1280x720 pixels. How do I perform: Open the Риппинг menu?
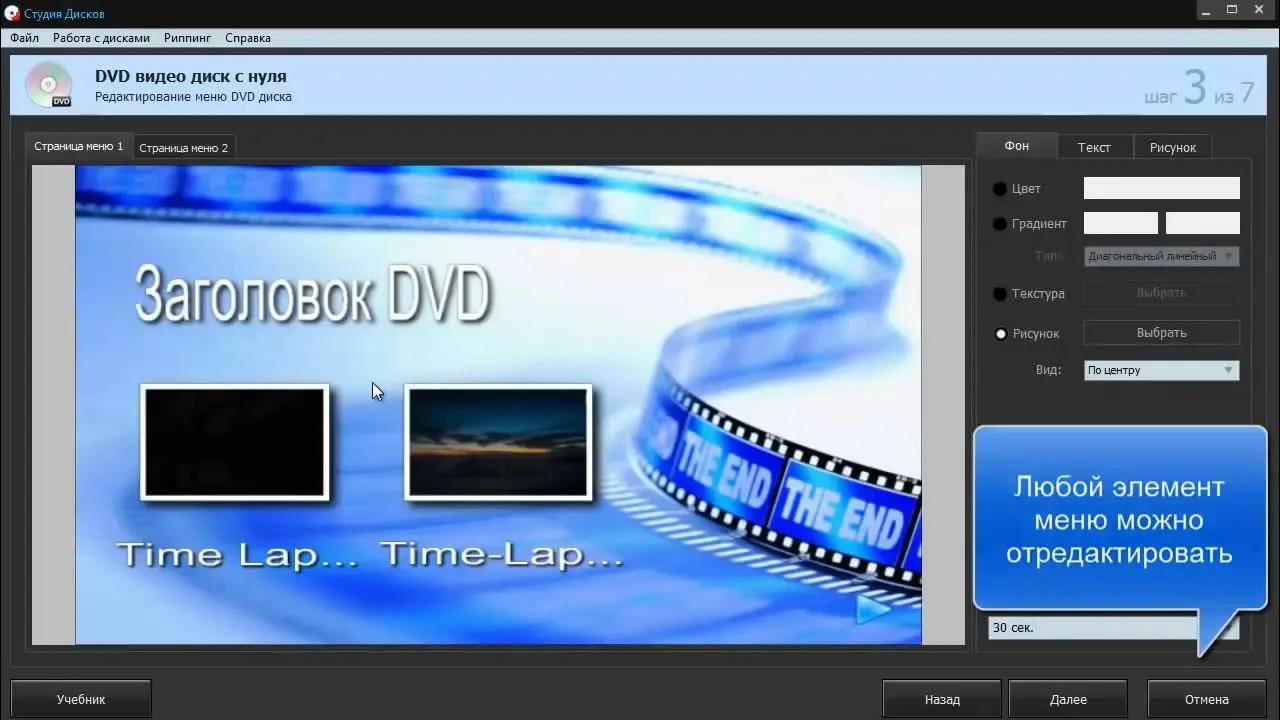click(x=188, y=38)
